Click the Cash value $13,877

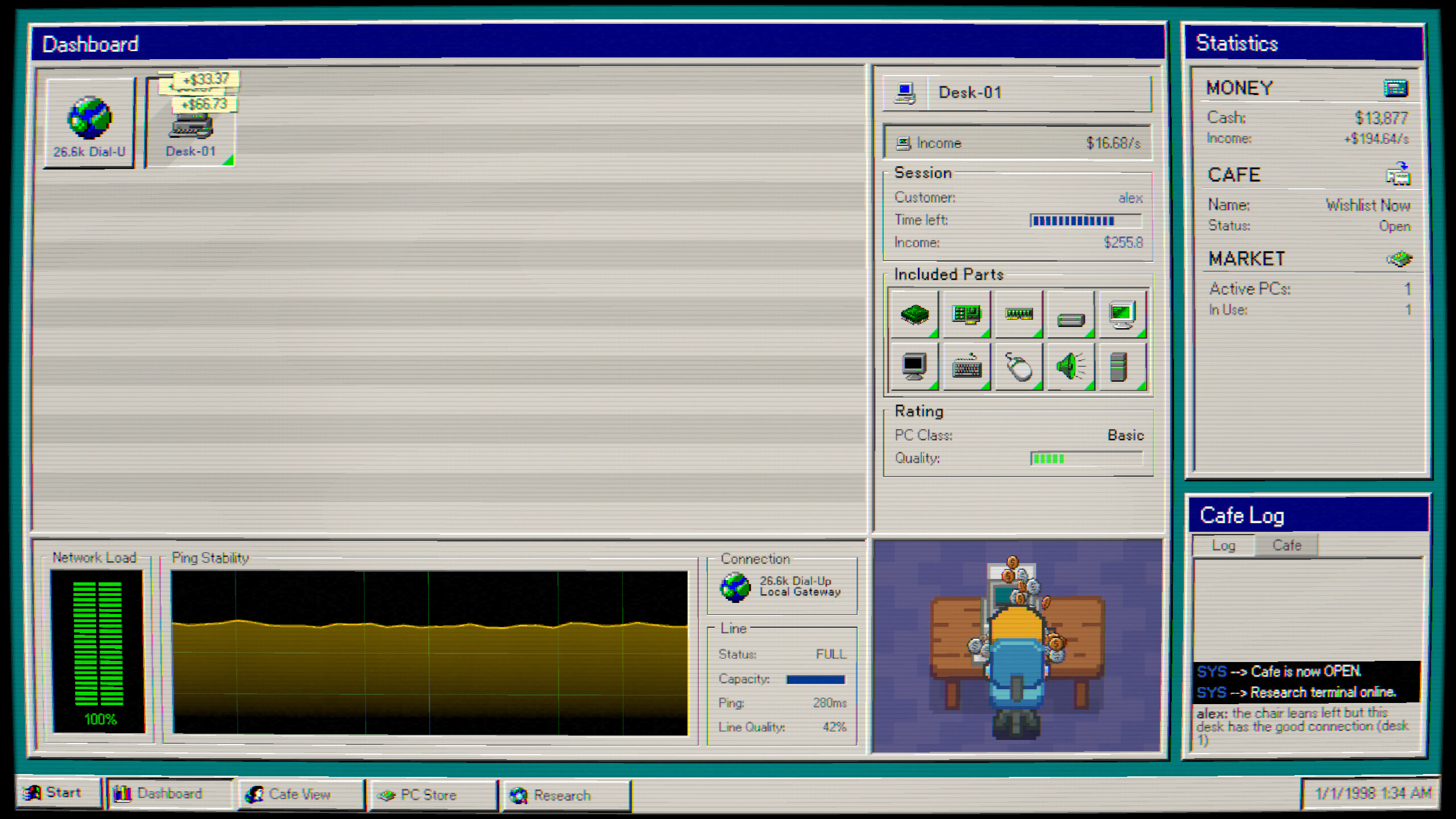click(1381, 118)
